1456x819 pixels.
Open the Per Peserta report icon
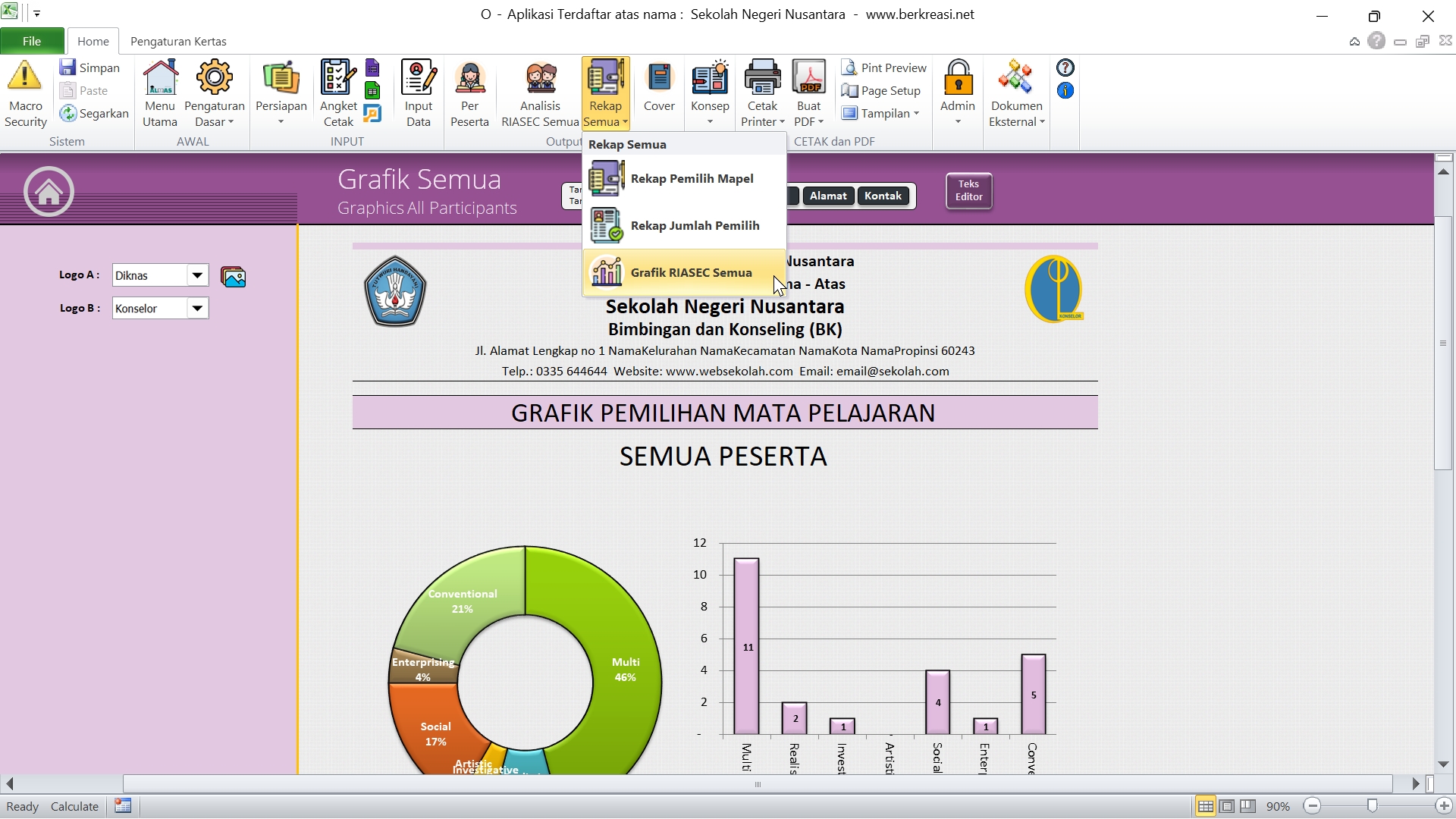(469, 77)
